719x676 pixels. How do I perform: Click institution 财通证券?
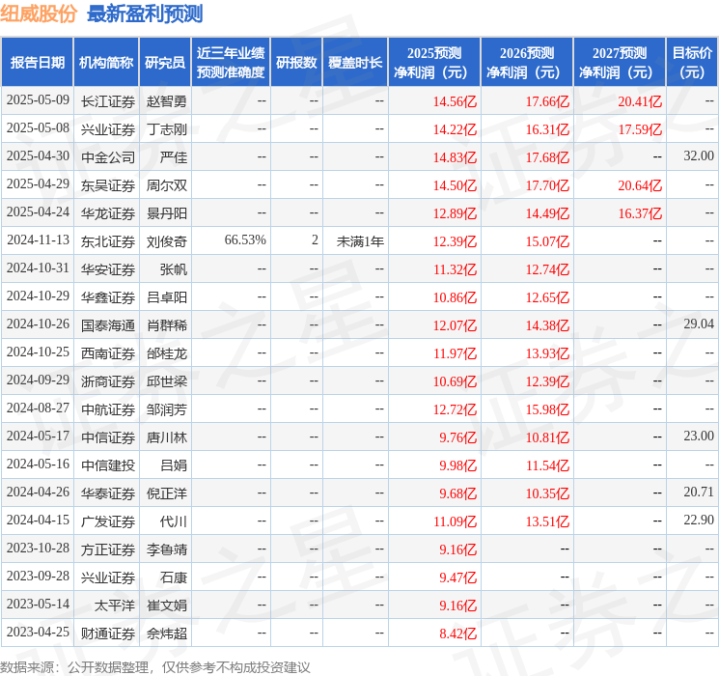(108, 633)
